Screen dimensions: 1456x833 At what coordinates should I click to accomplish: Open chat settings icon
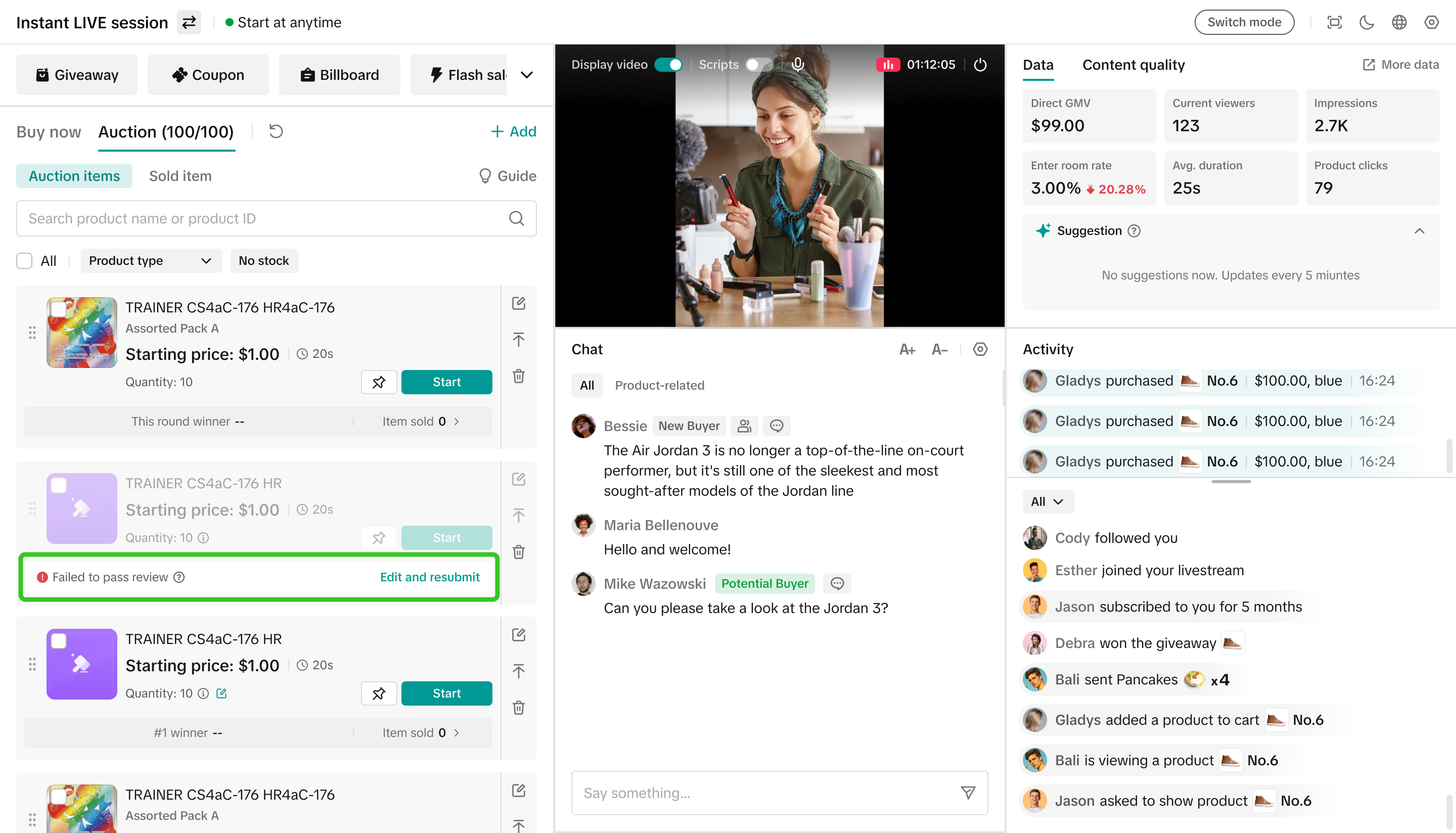point(980,349)
